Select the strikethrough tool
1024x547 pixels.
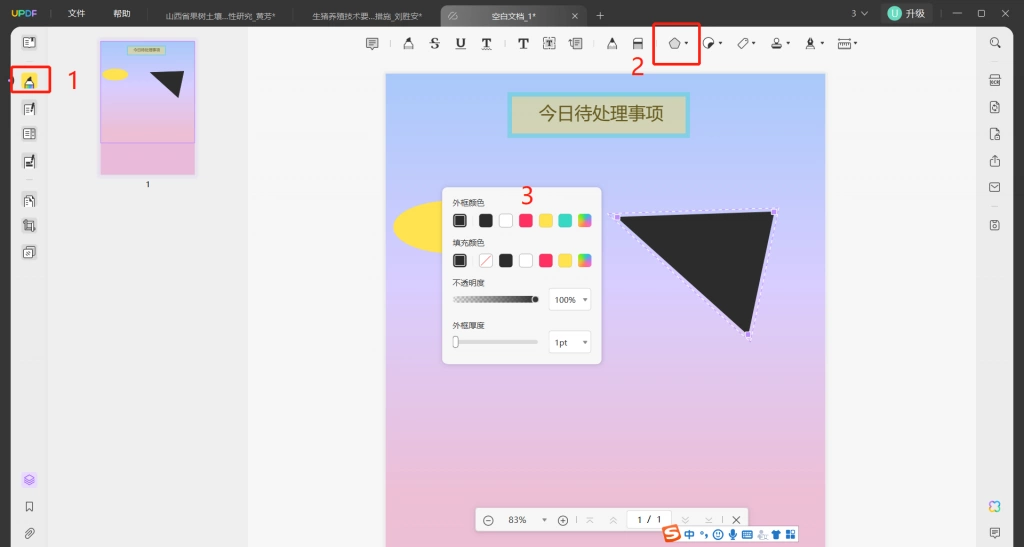[434, 44]
